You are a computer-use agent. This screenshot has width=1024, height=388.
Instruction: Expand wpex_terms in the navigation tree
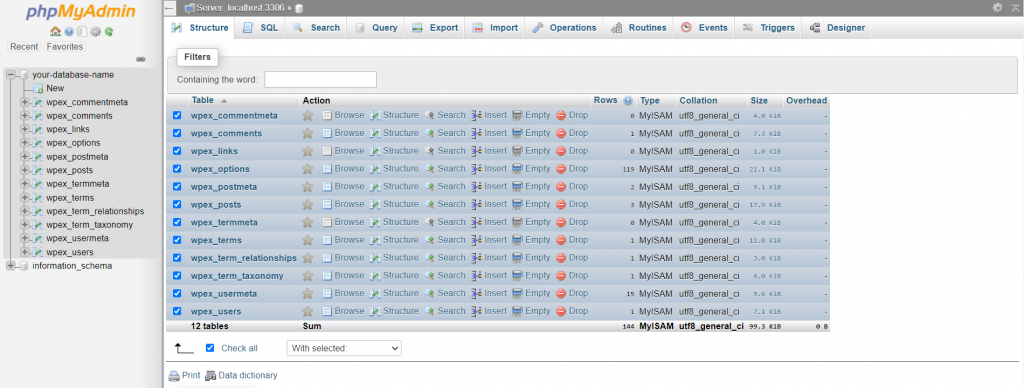point(25,198)
